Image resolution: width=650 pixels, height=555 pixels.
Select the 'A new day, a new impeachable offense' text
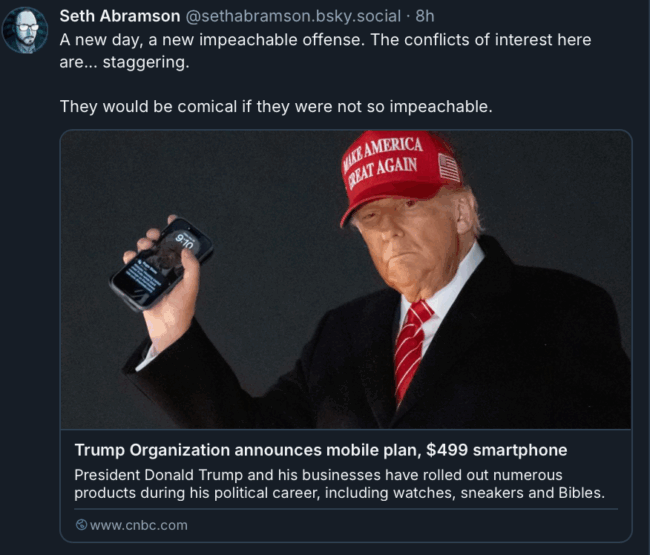212,40
